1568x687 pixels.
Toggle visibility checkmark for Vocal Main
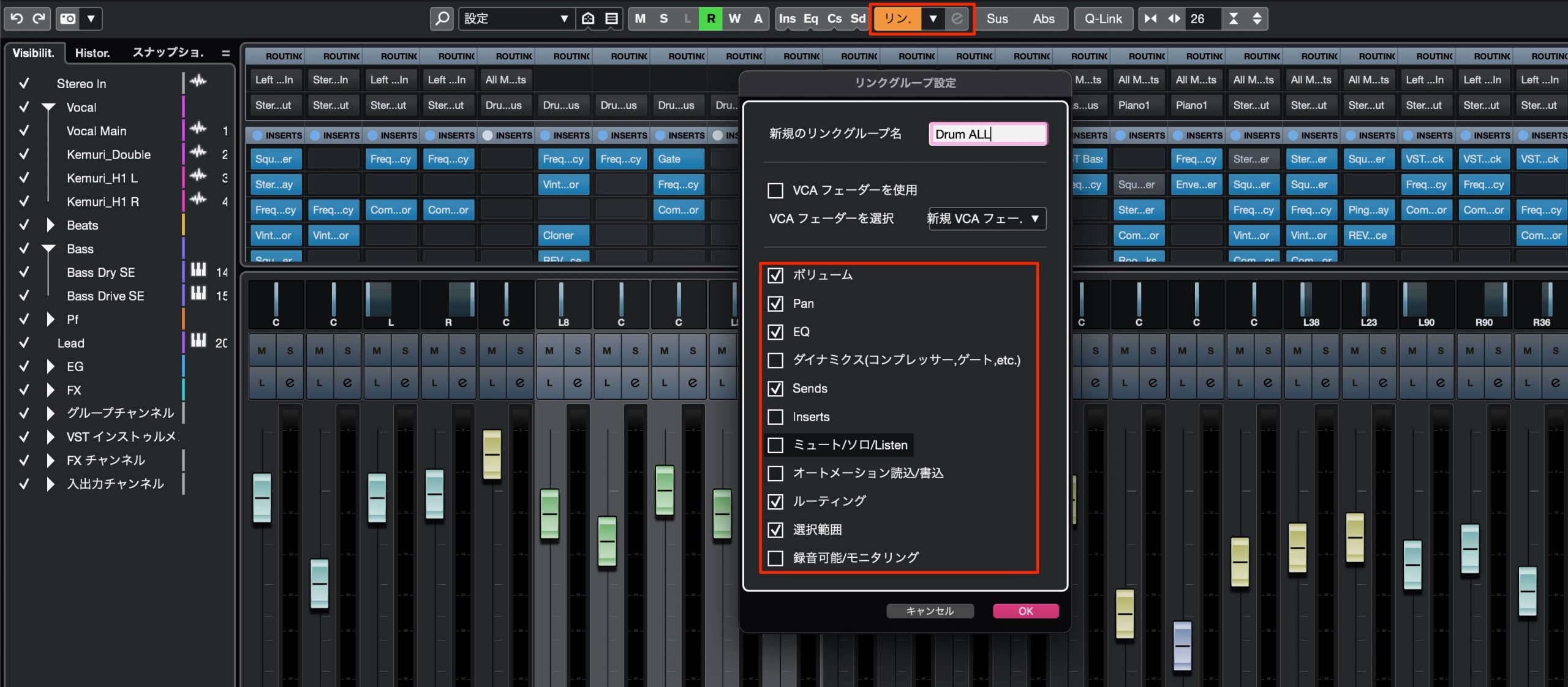[x=24, y=130]
